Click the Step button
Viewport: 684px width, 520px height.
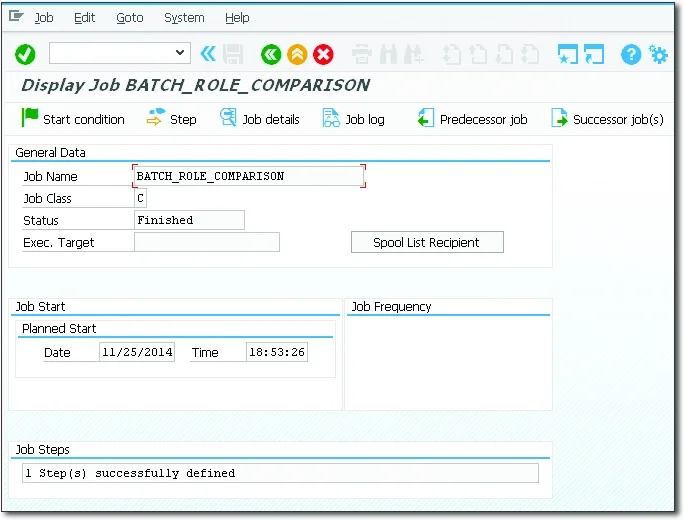coord(171,119)
